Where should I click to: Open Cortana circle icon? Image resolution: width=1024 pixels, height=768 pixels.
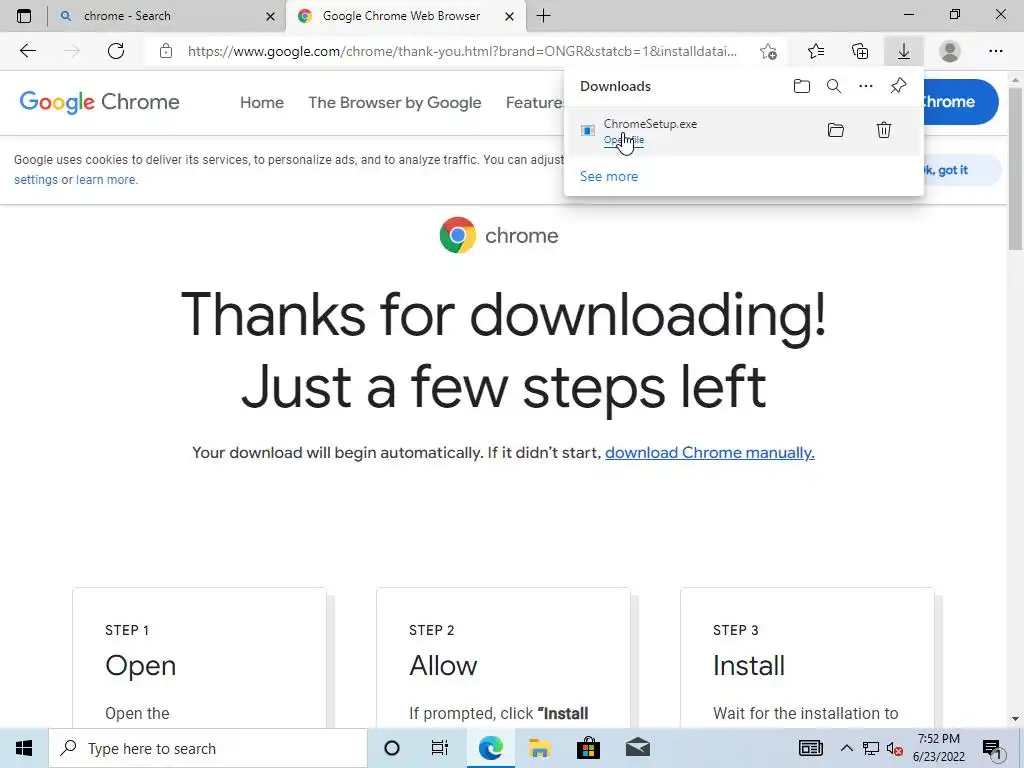pyautogui.click(x=392, y=748)
